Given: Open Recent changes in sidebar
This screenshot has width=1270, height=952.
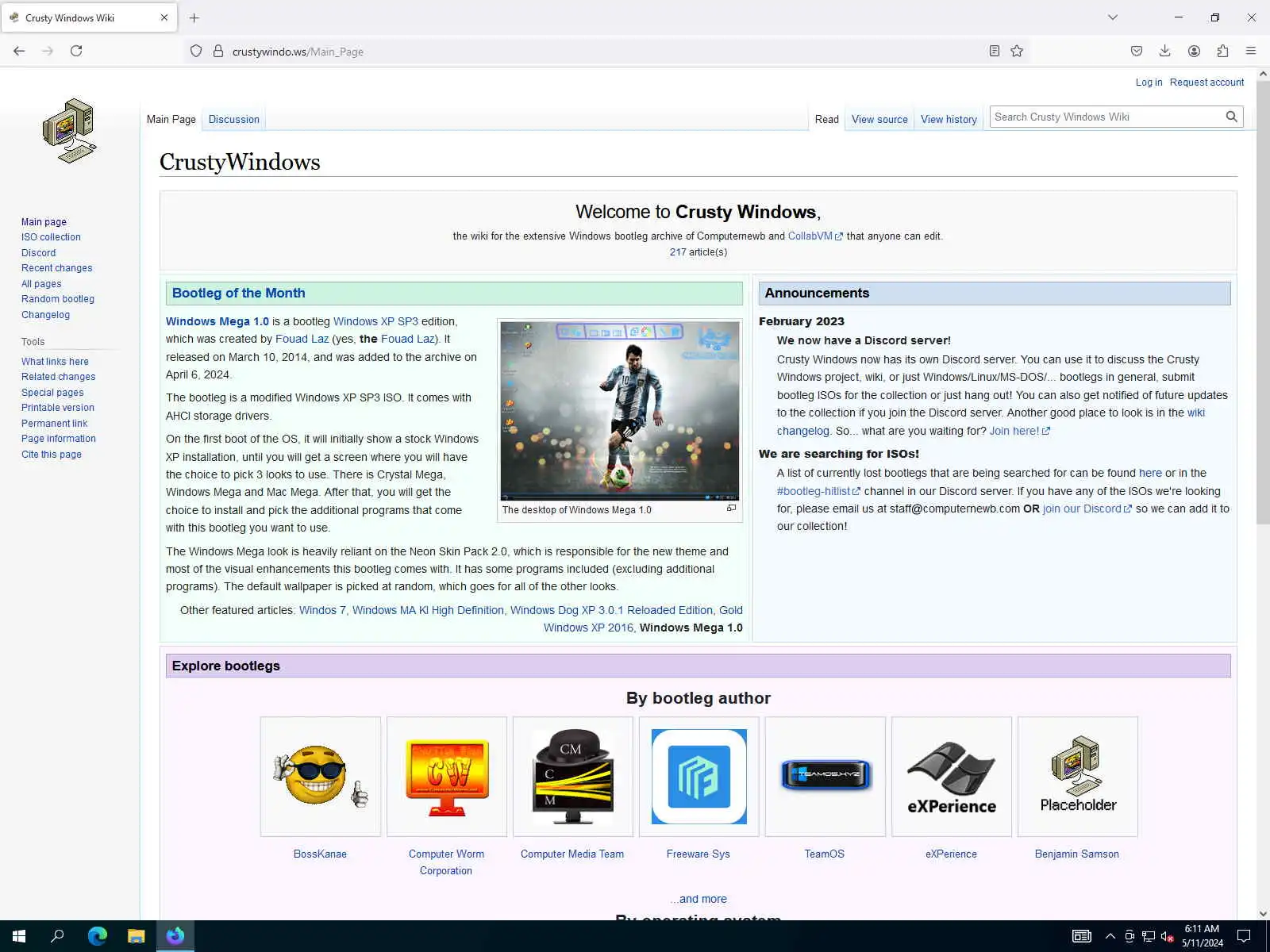Looking at the screenshot, I should tap(56, 268).
